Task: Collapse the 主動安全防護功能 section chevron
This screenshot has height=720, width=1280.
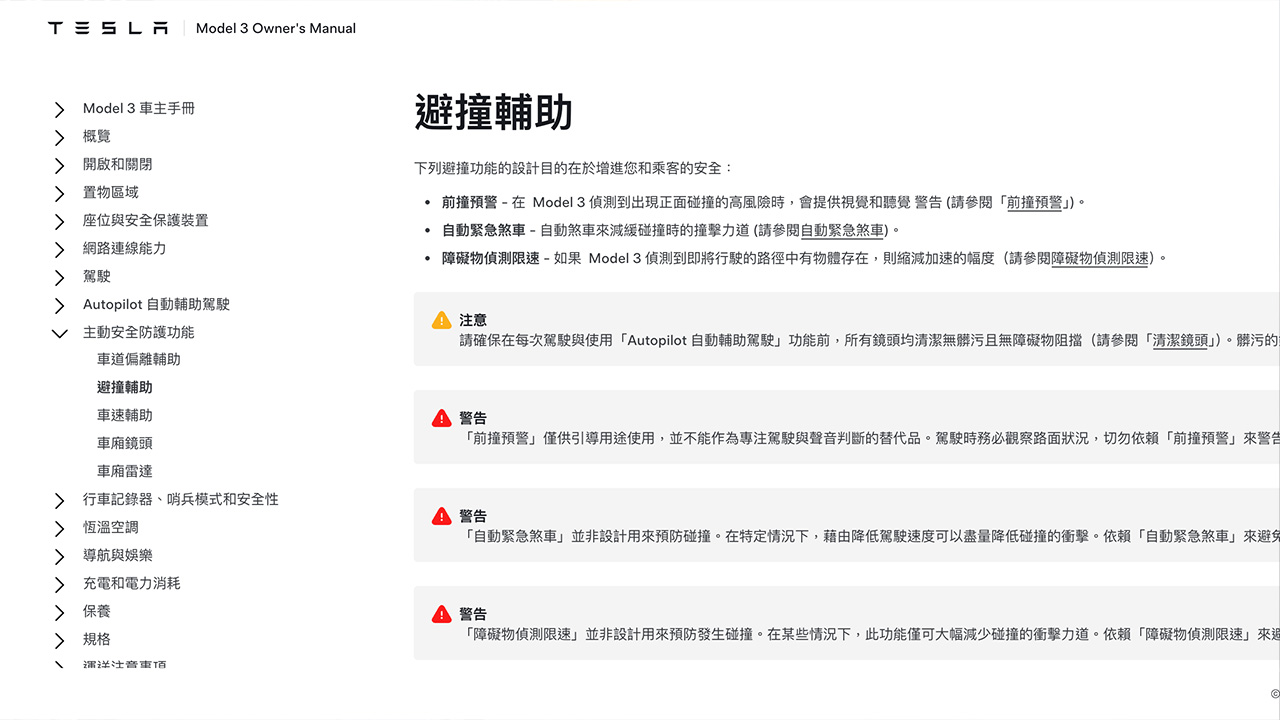Action: (x=60, y=333)
